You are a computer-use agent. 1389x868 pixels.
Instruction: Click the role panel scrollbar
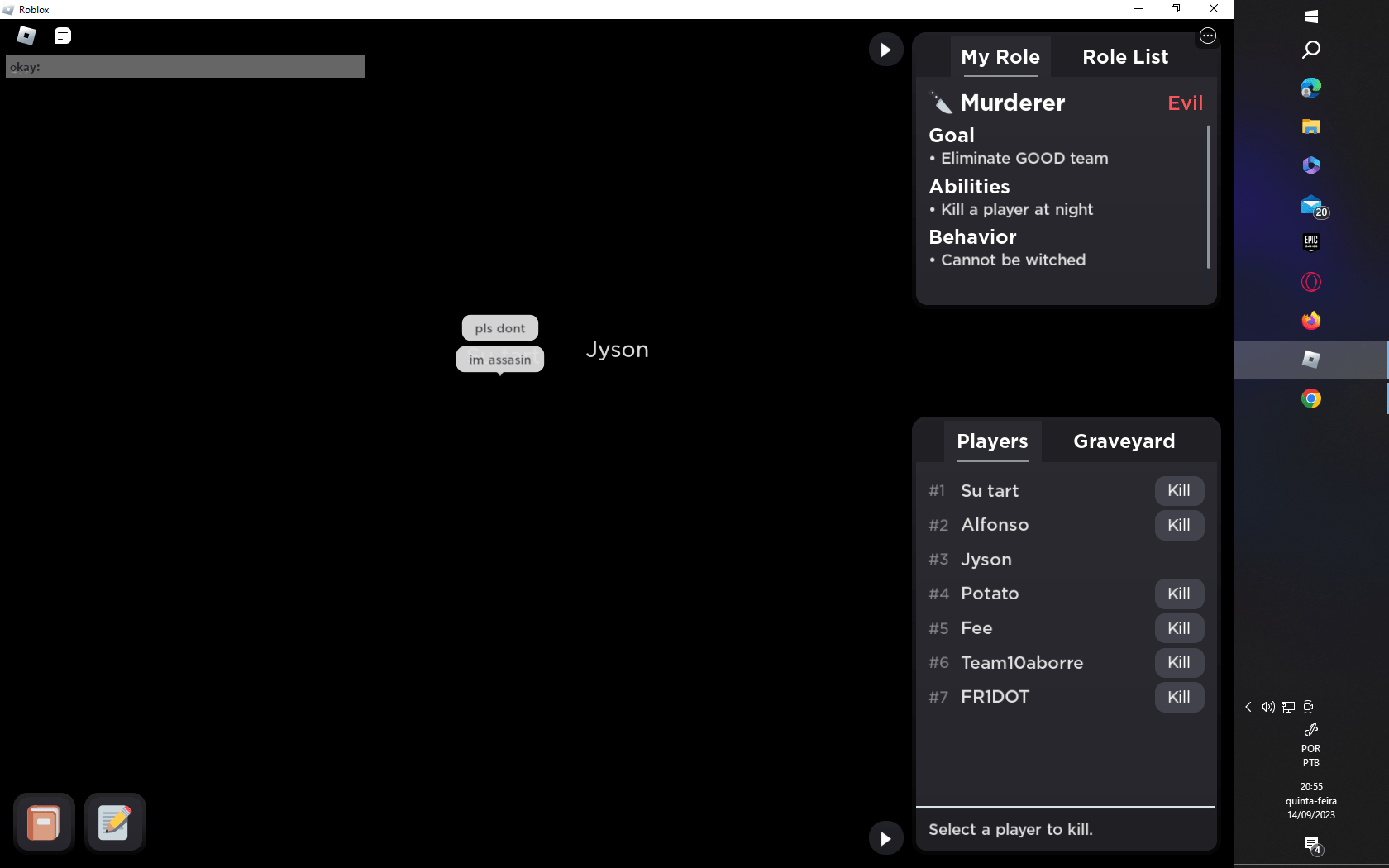click(1208, 197)
